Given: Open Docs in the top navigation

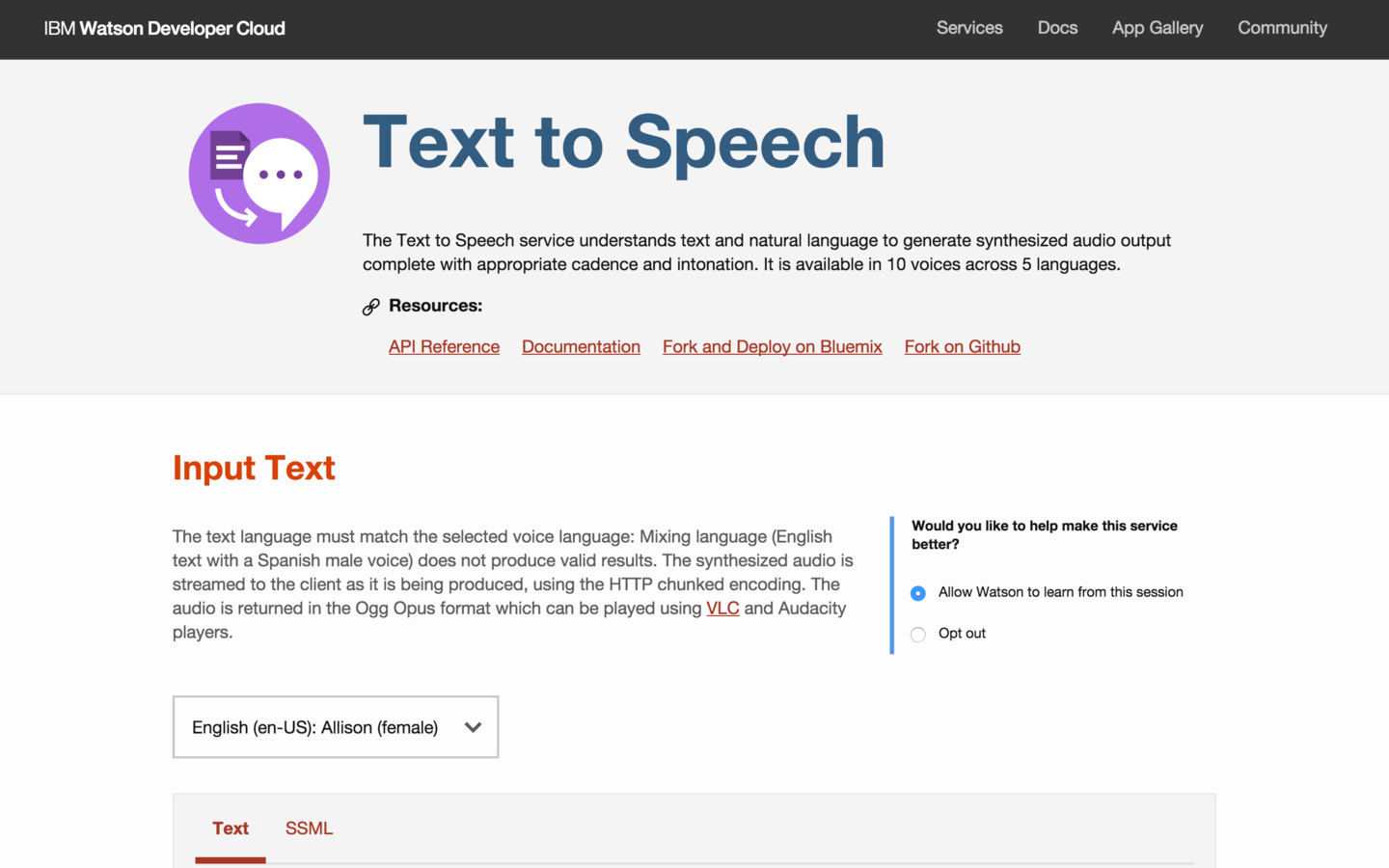Looking at the screenshot, I should (x=1057, y=28).
